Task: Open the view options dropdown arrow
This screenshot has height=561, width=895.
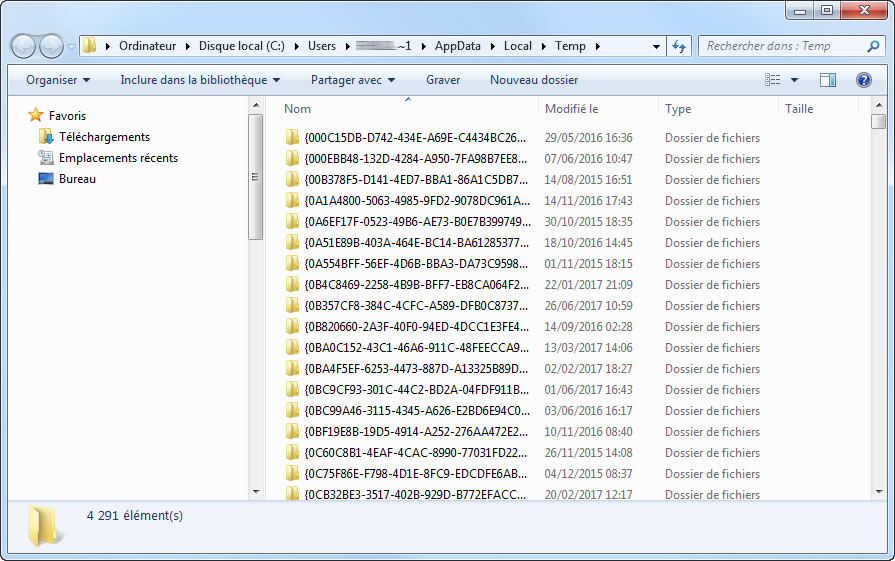Action: (x=795, y=80)
